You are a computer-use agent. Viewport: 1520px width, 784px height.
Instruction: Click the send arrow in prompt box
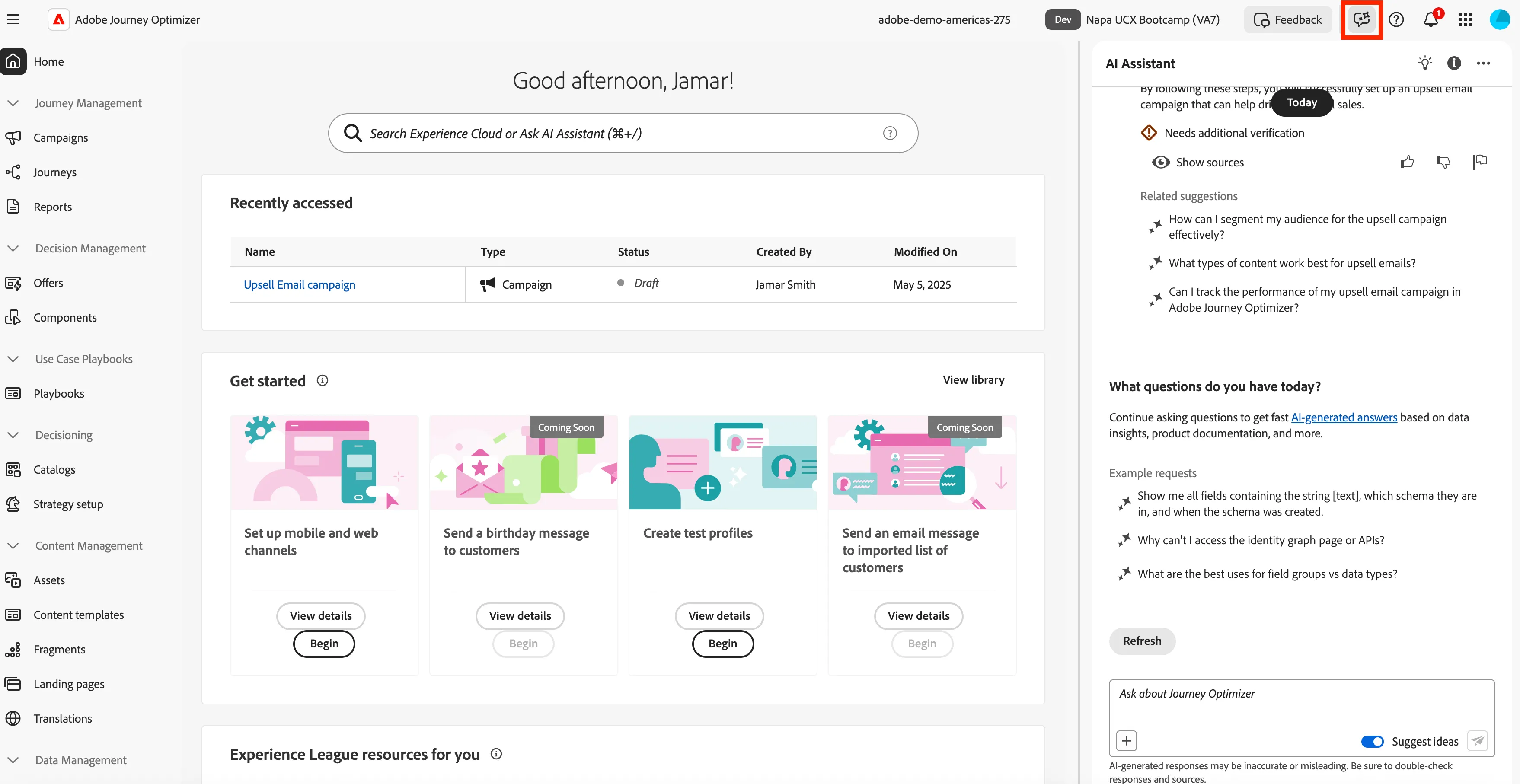point(1478,740)
